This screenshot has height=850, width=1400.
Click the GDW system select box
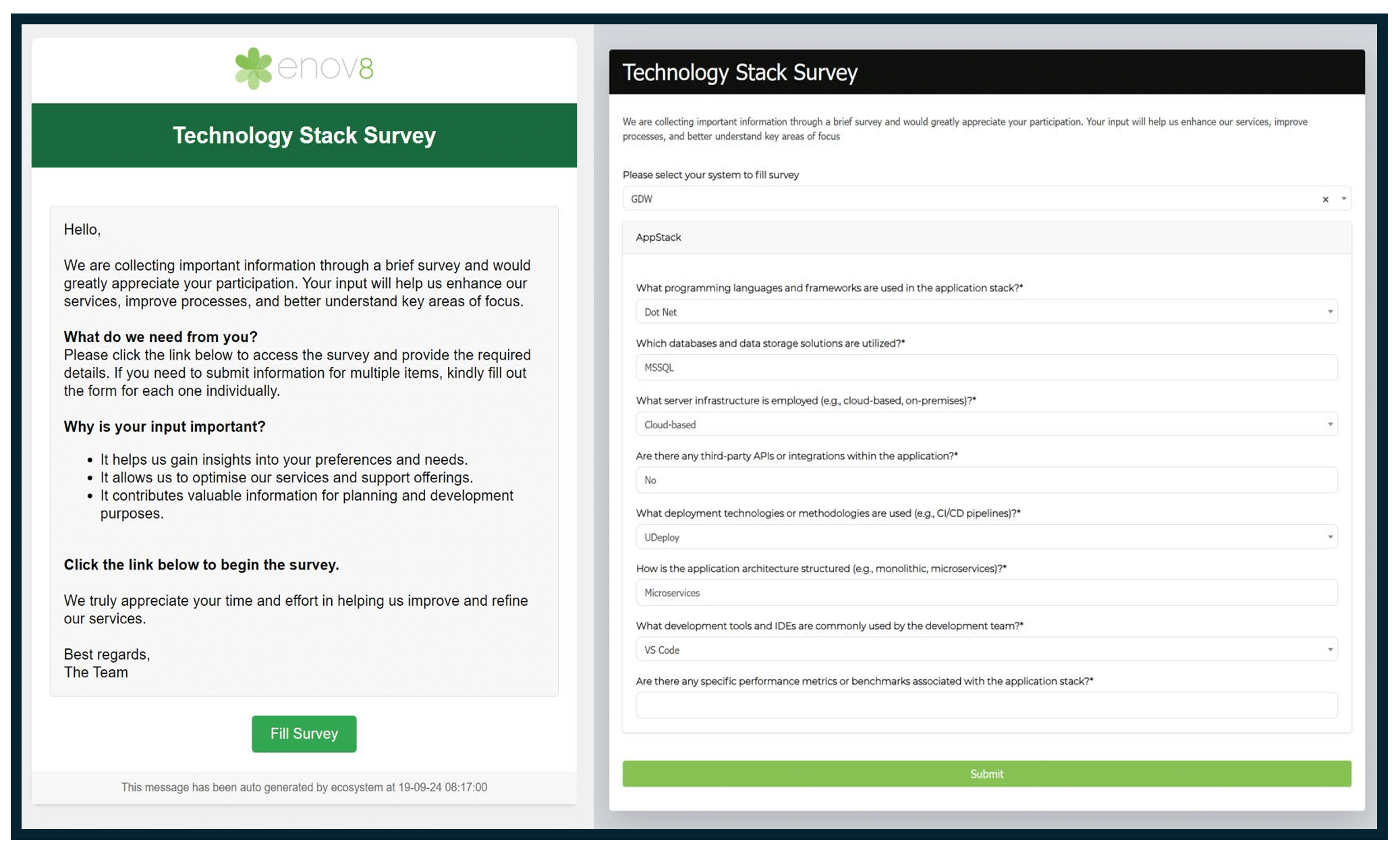[945, 199]
